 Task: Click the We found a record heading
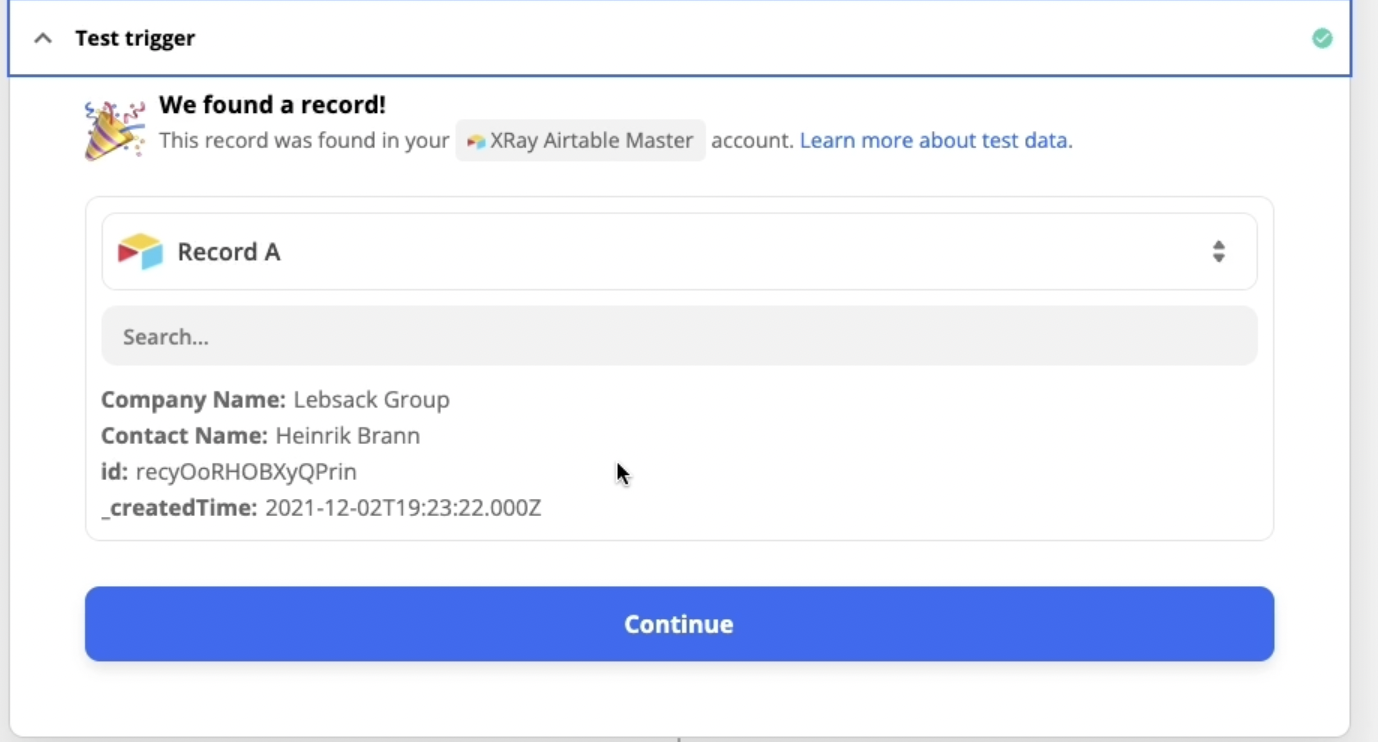coord(272,105)
